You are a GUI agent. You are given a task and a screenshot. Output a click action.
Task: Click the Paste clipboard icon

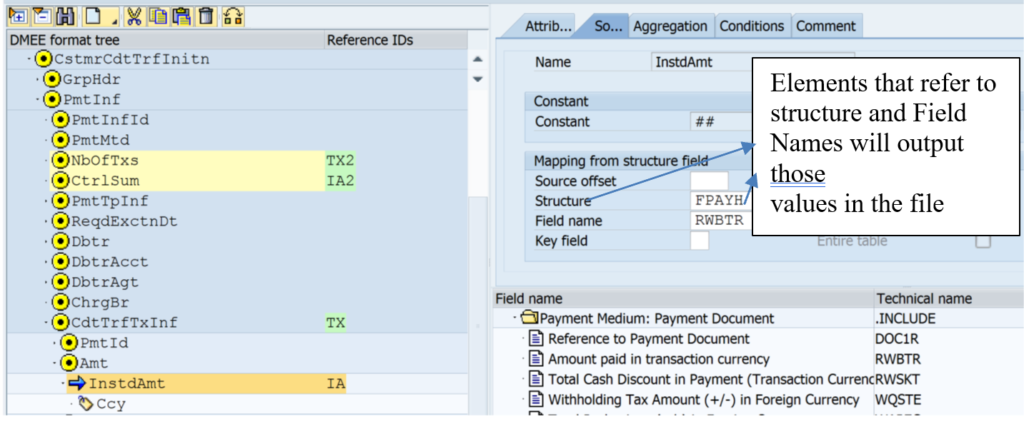click(x=181, y=15)
